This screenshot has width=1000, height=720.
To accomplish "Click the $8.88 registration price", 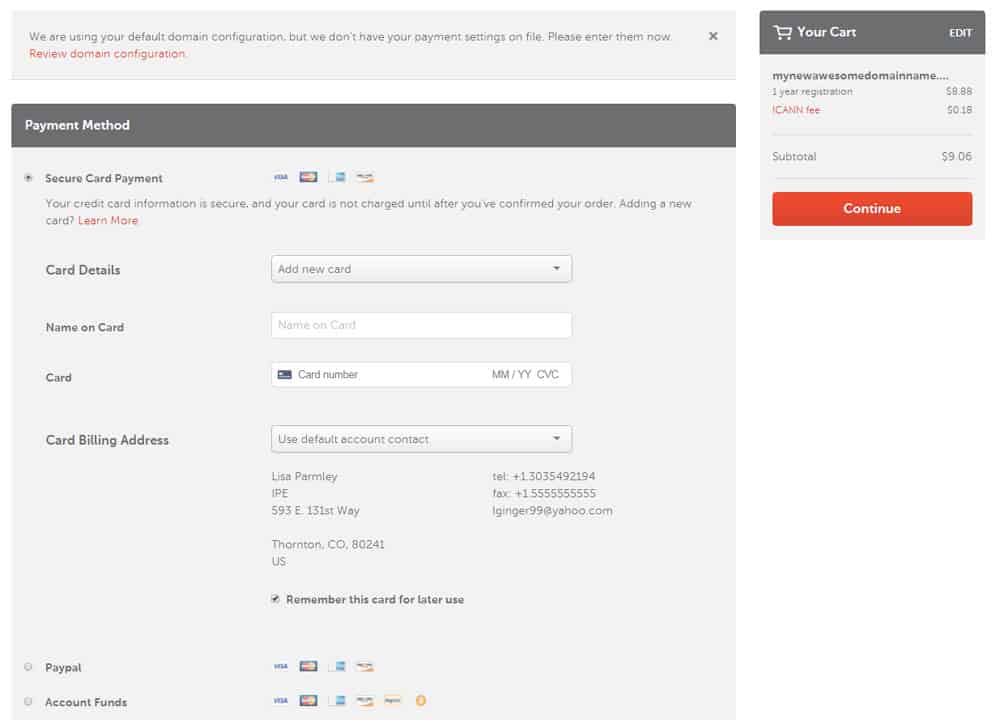I will click(x=959, y=91).
